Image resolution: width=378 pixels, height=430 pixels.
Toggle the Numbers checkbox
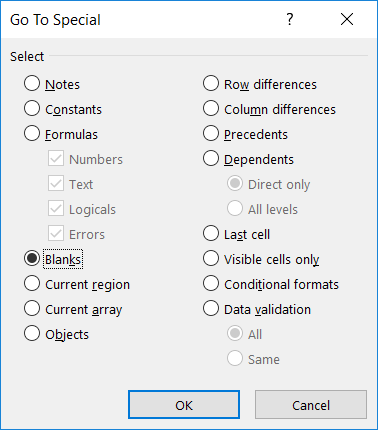(56, 159)
